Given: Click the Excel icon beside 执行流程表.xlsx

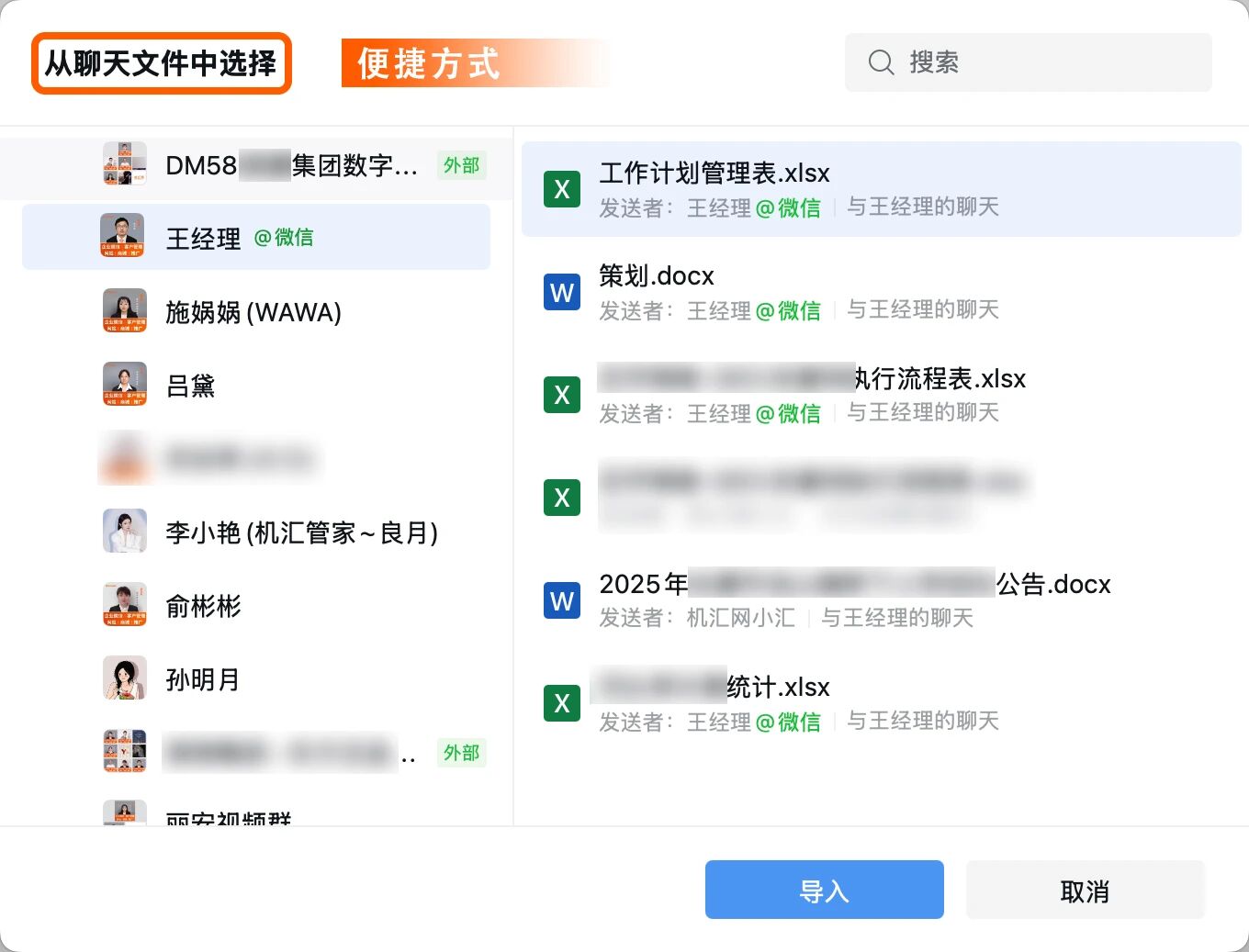Looking at the screenshot, I should [x=562, y=395].
